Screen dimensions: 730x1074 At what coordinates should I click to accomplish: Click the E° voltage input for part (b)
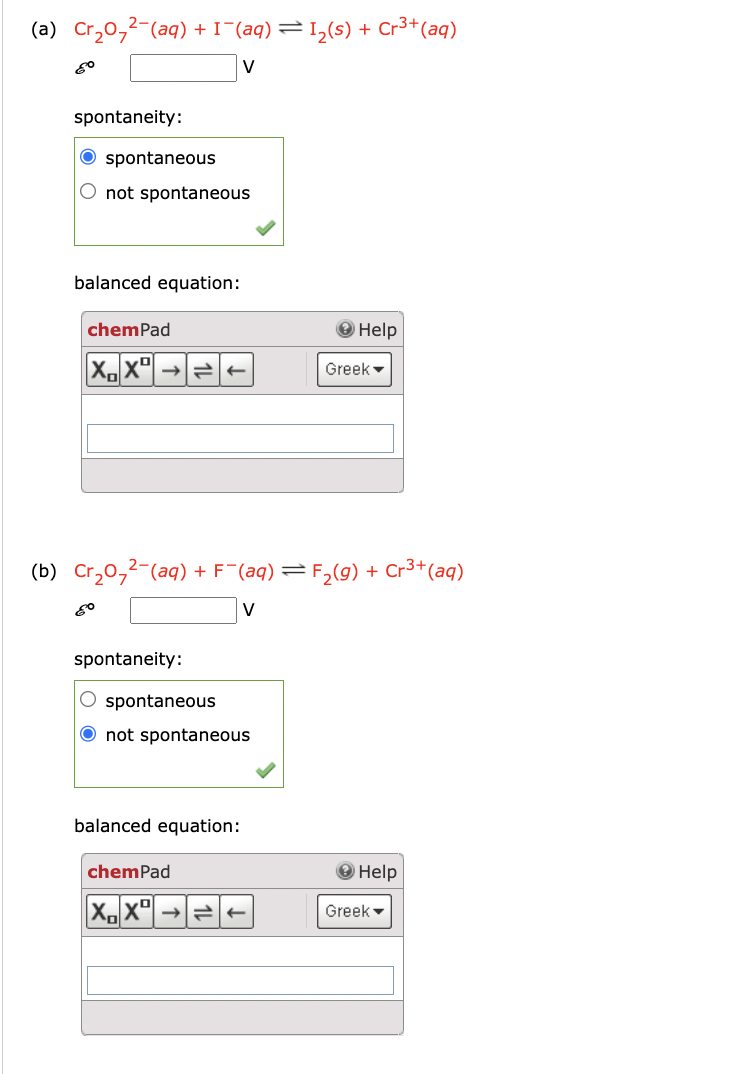(x=183, y=610)
